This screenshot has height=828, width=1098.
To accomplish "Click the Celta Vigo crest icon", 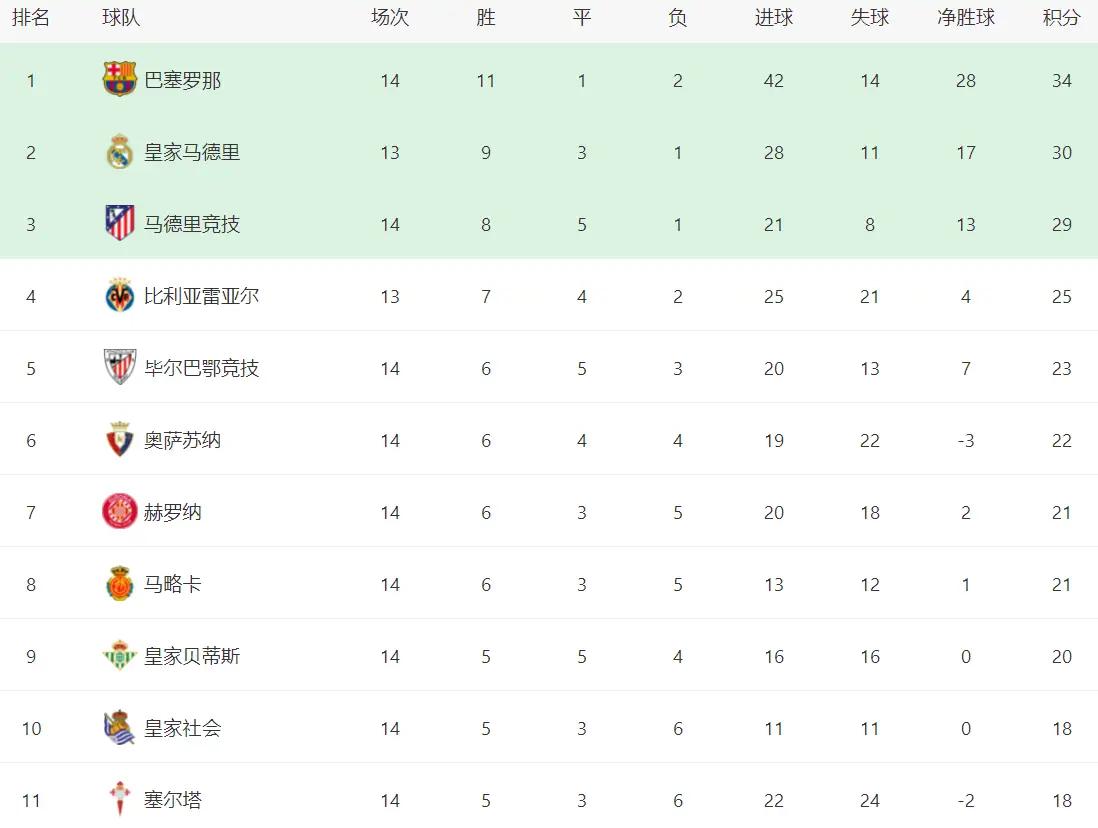I will 120,799.
